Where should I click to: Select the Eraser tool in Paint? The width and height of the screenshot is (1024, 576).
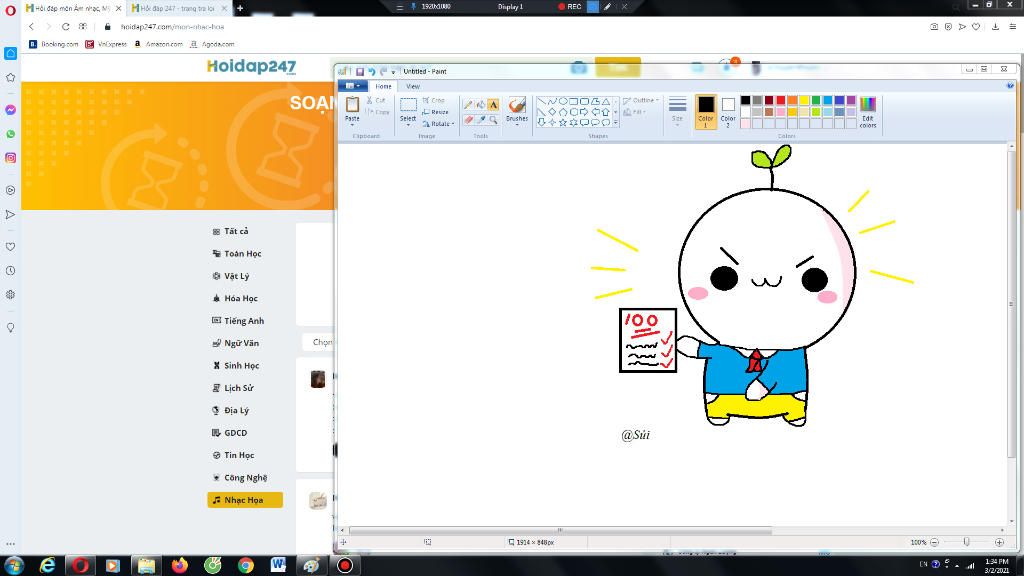[x=468, y=120]
